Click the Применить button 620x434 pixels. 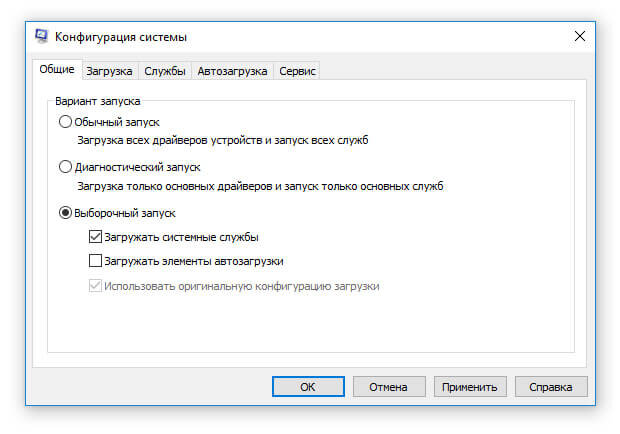coord(470,387)
